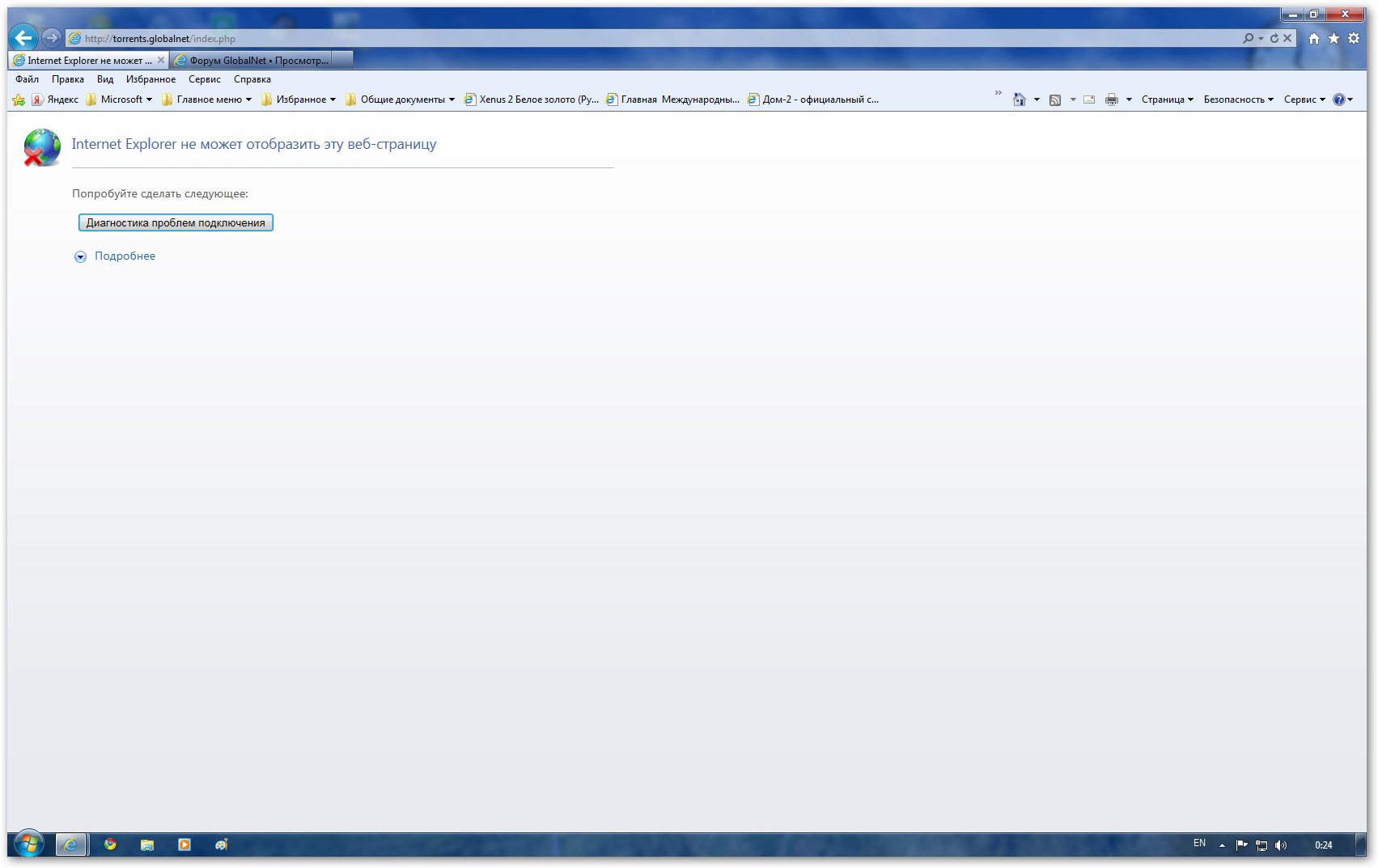Expand the Общие документы favorites folder
This screenshot has width=1378, height=868.
pos(400,100)
